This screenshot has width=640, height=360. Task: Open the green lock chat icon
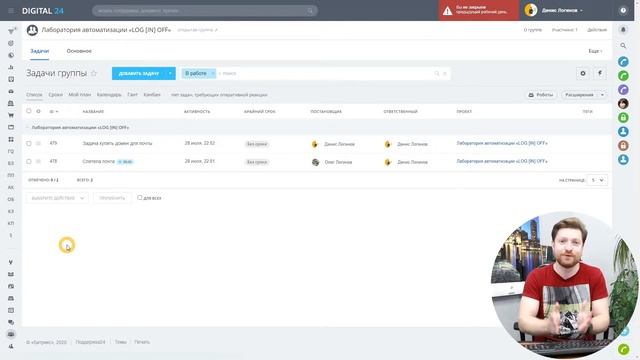click(x=623, y=118)
